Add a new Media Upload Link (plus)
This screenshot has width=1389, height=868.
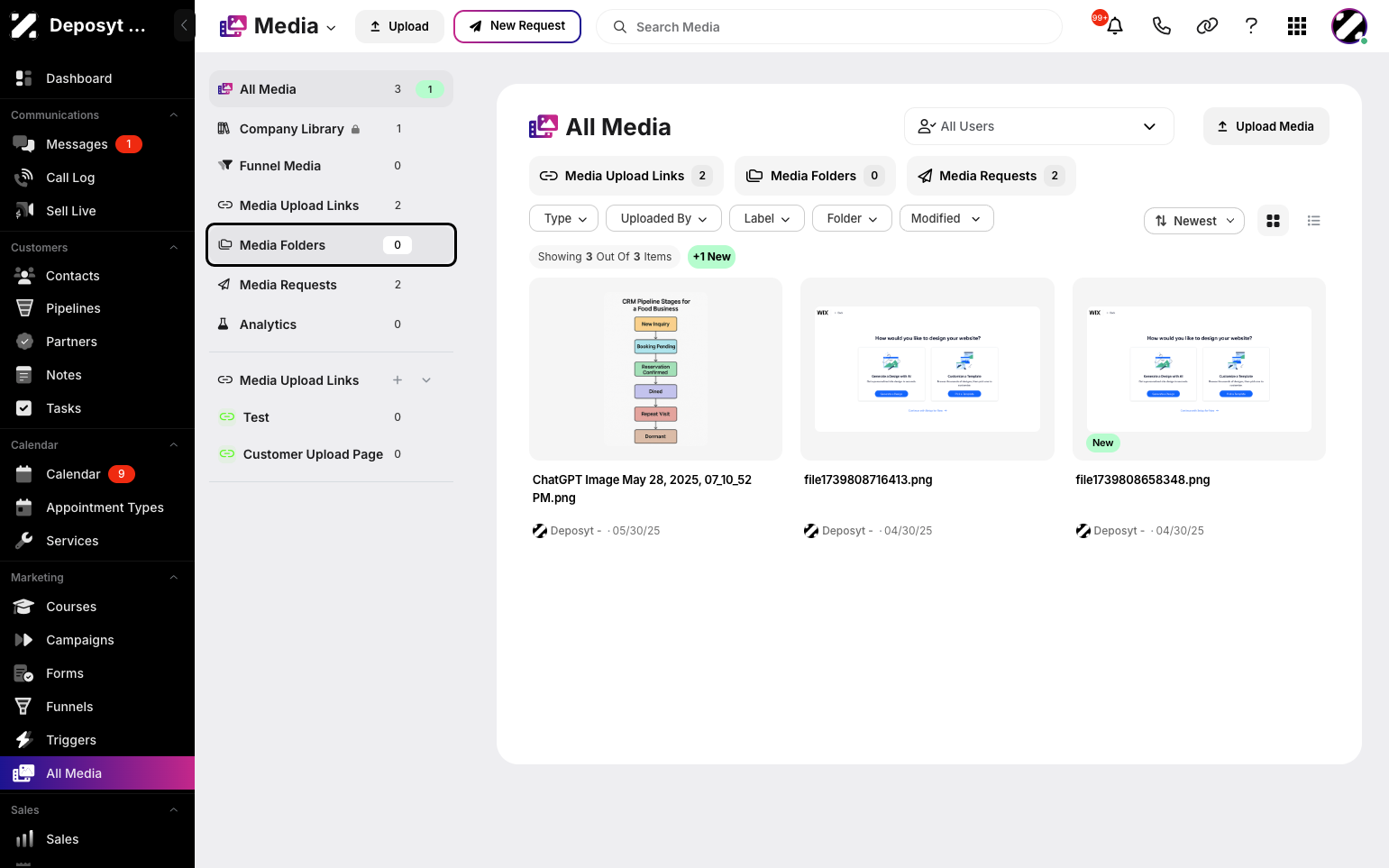coord(398,380)
